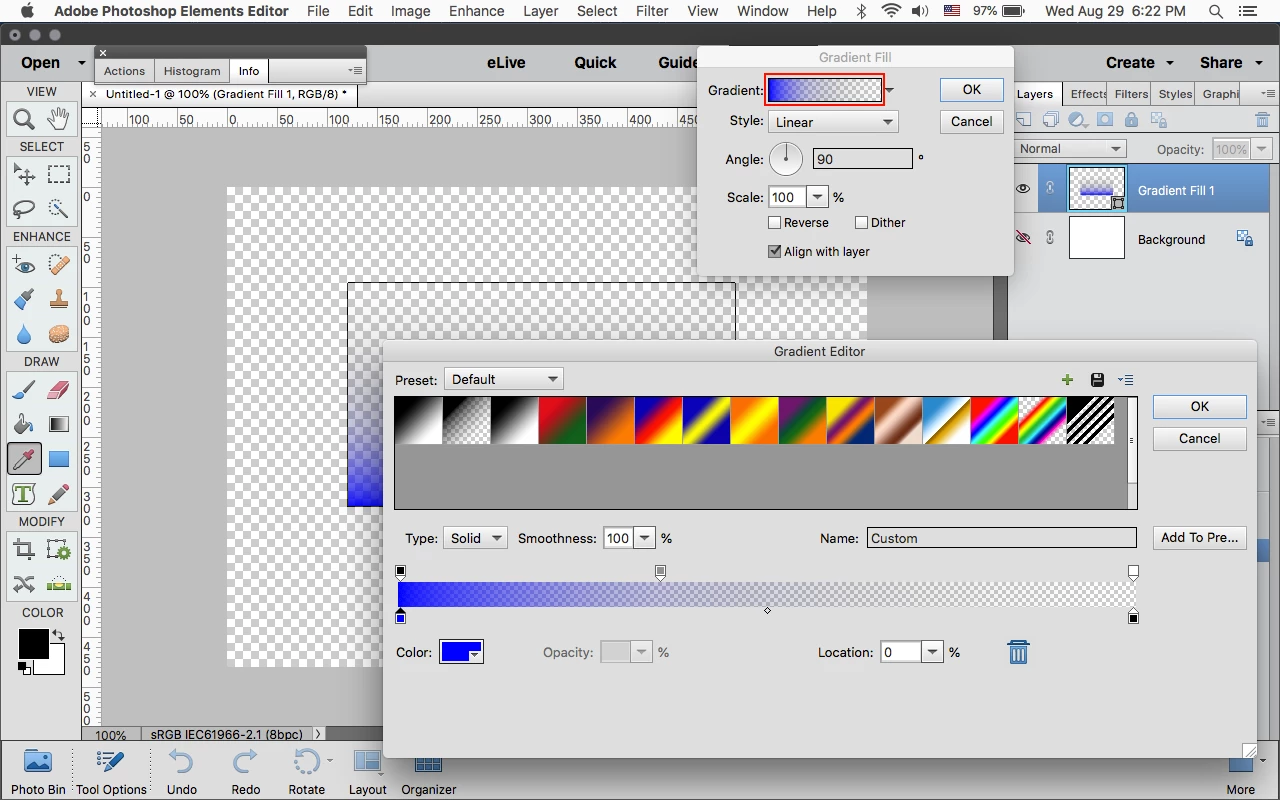
Task: Select the Pencil tool
Action: [59, 494]
